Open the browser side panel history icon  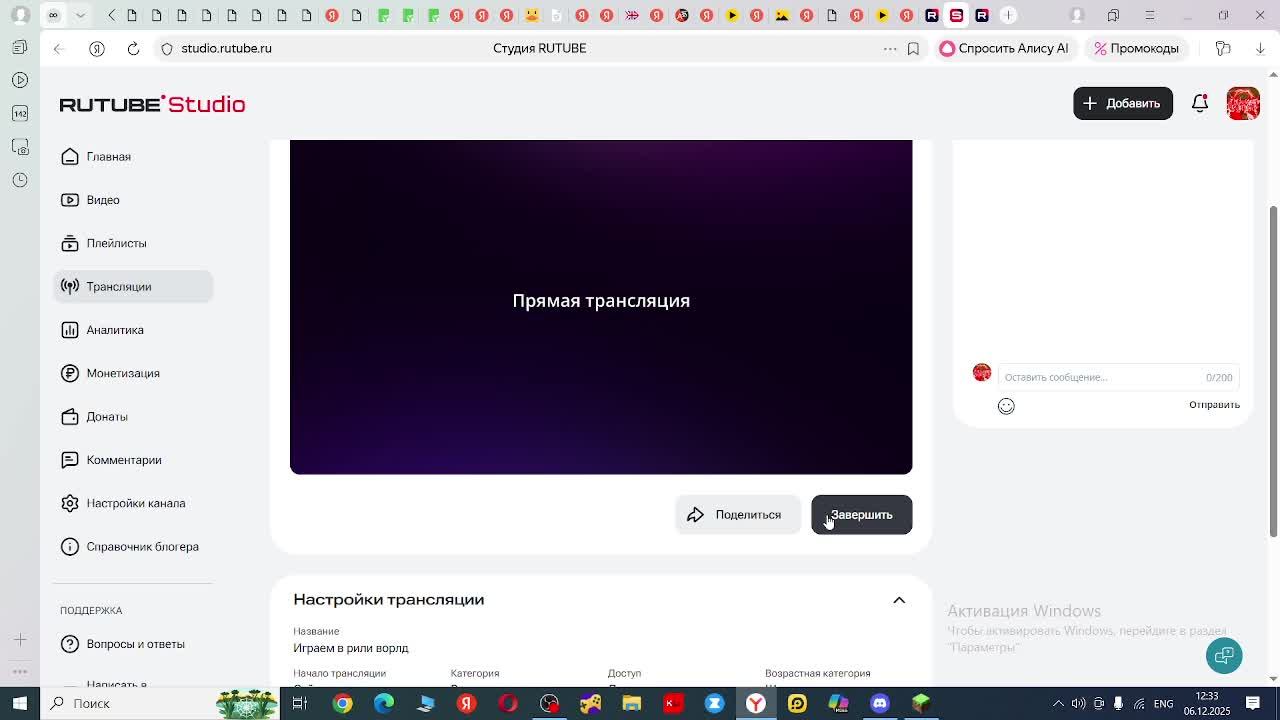(x=20, y=180)
